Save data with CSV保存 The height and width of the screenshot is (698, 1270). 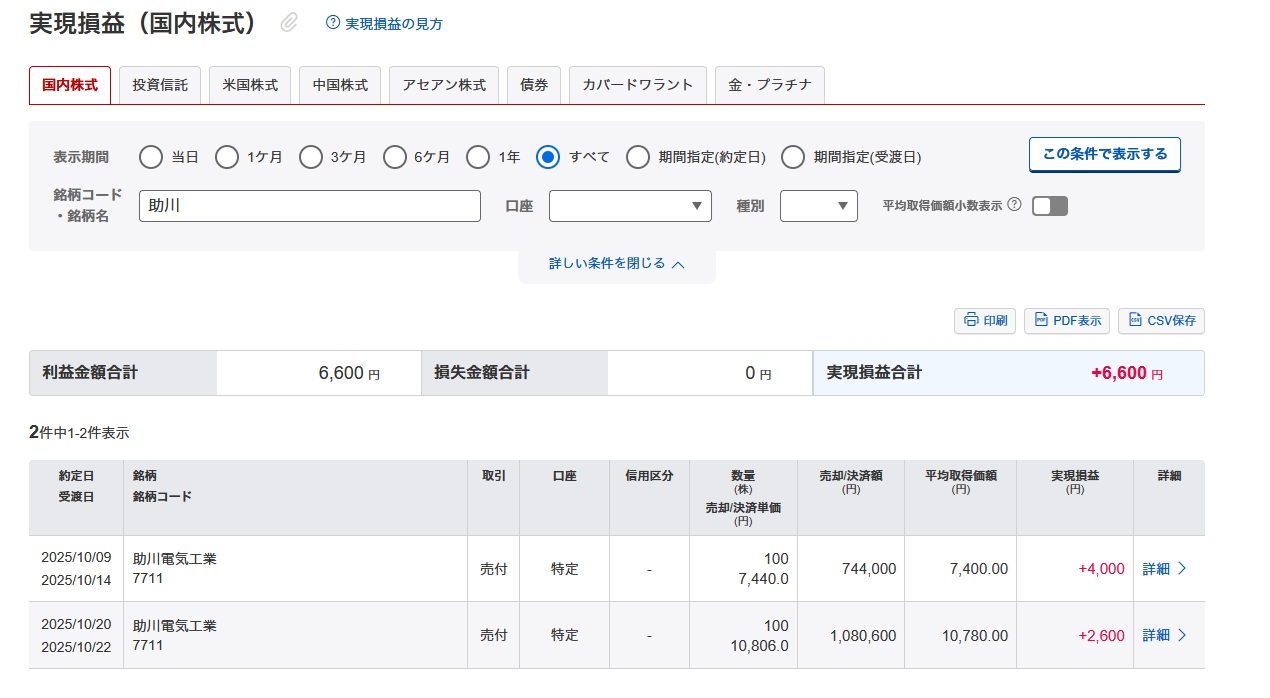(1161, 321)
